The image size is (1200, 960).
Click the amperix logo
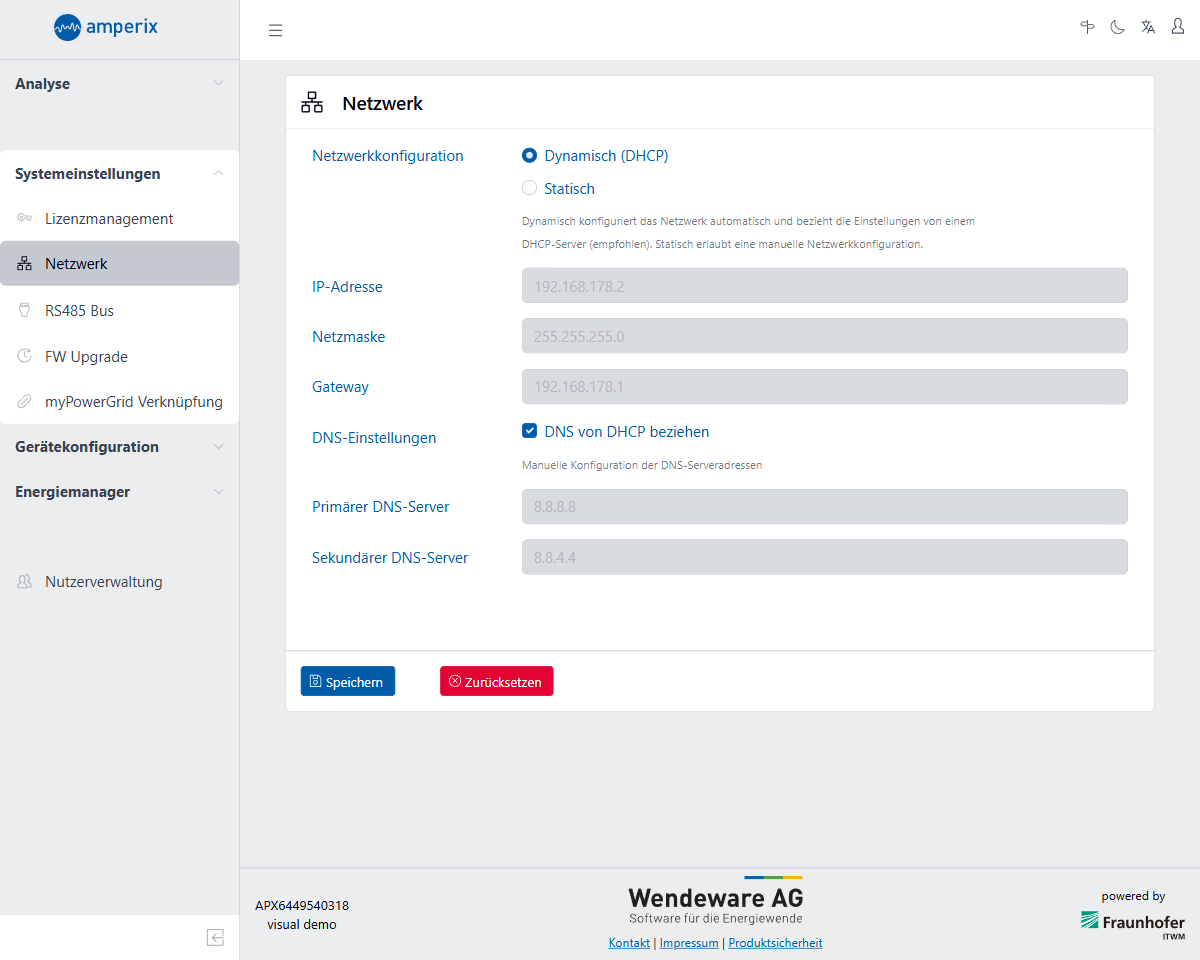pyautogui.click(x=106, y=27)
